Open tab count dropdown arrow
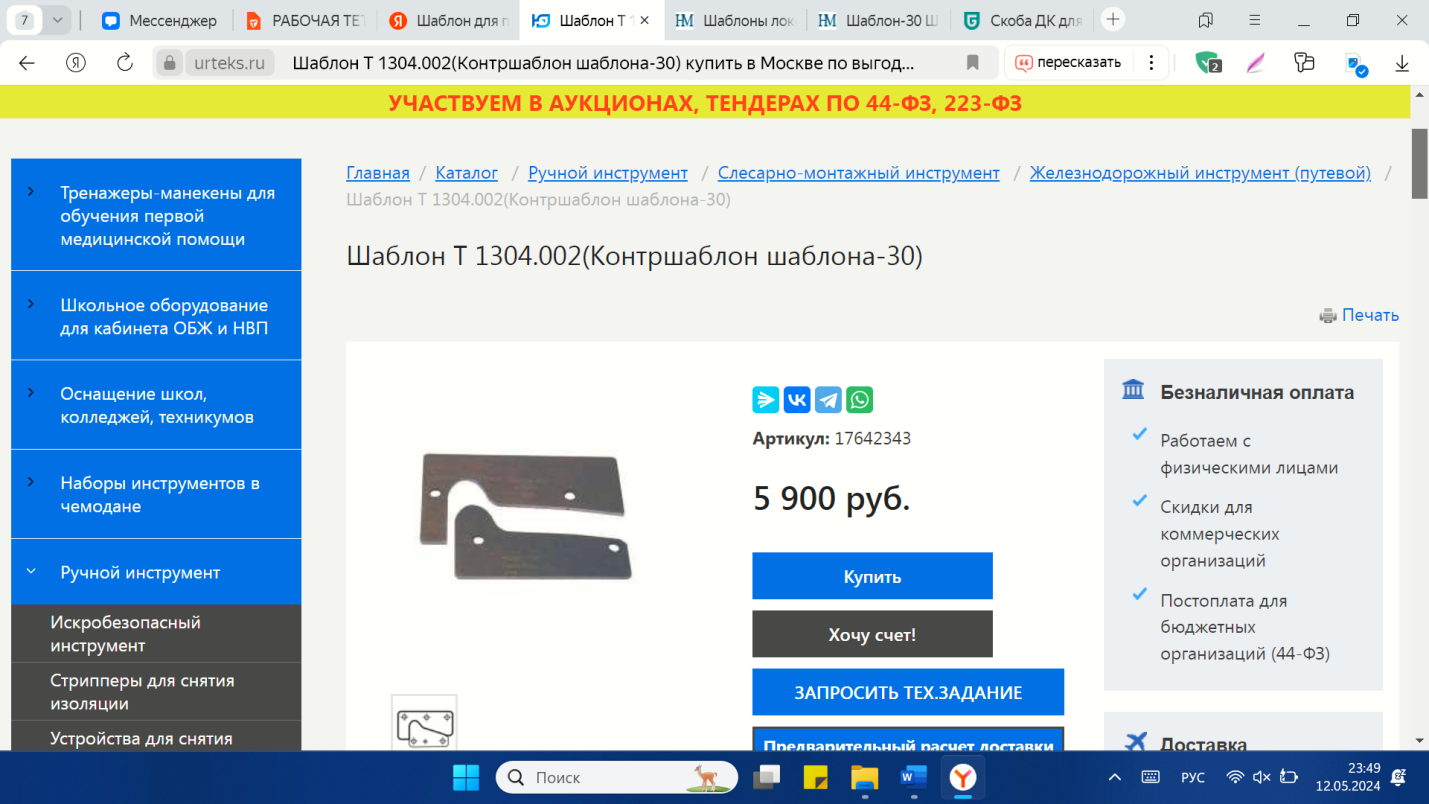The height and width of the screenshot is (804, 1429). coord(56,20)
